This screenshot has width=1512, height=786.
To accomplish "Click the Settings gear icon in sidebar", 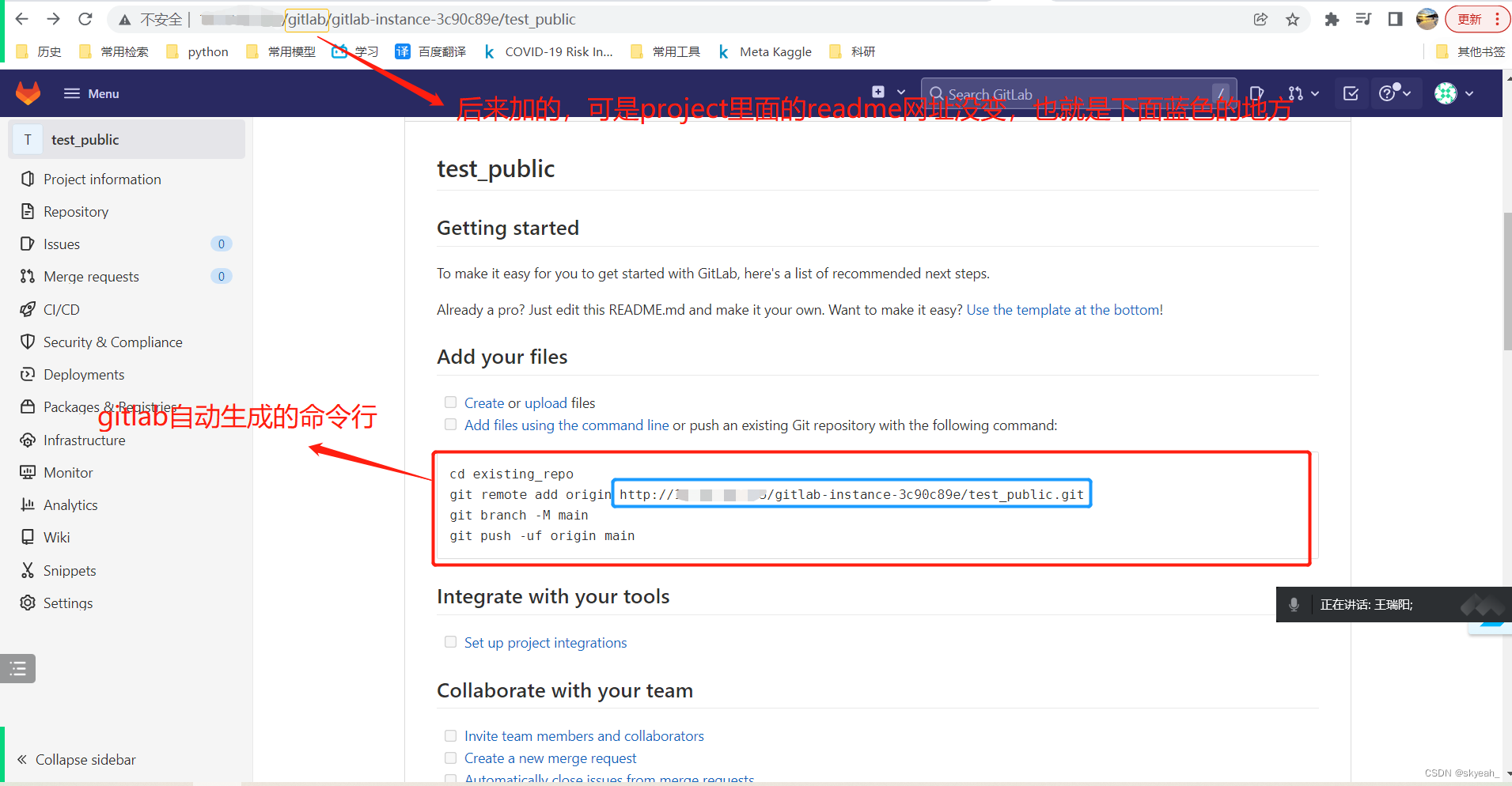I will pos(28,603).
